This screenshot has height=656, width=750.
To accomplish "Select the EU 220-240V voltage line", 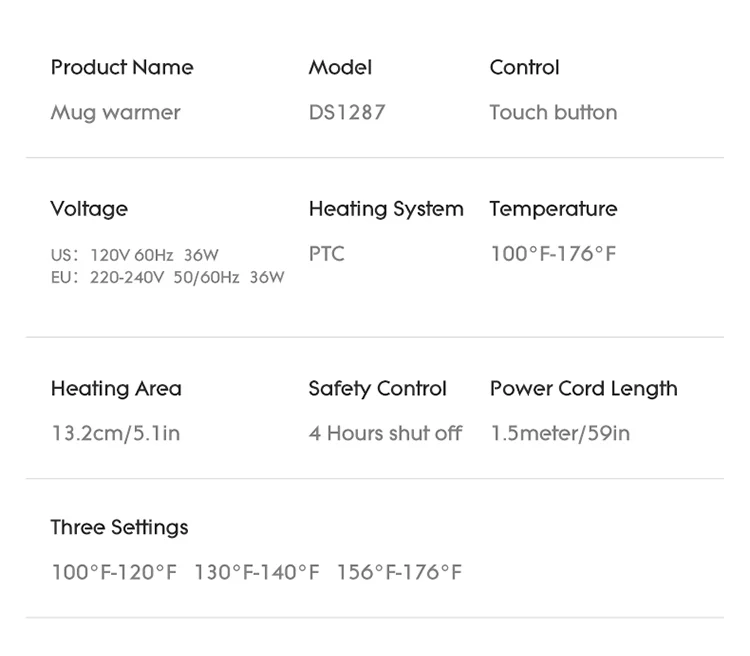I will pyautogui.click(x=167, y=277).
